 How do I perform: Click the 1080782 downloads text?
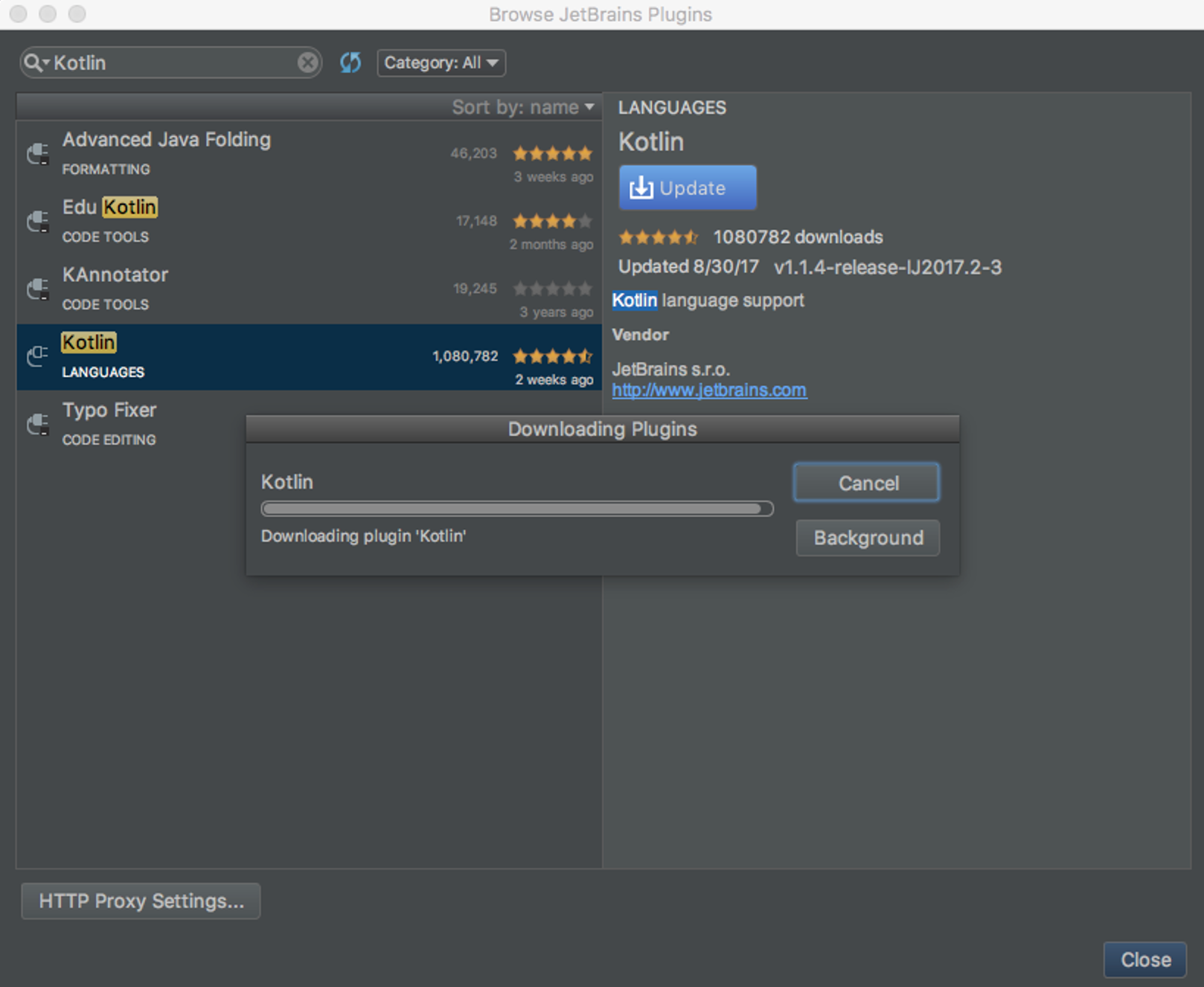(x=798, y=237)
